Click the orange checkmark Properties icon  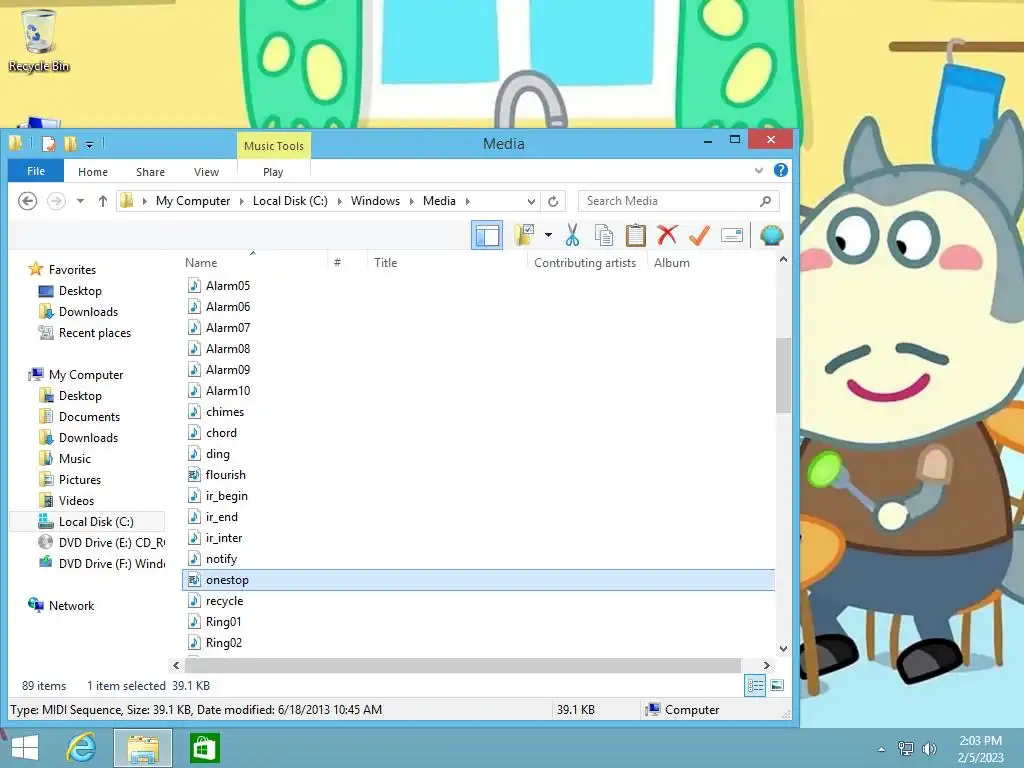coord(699,235)
